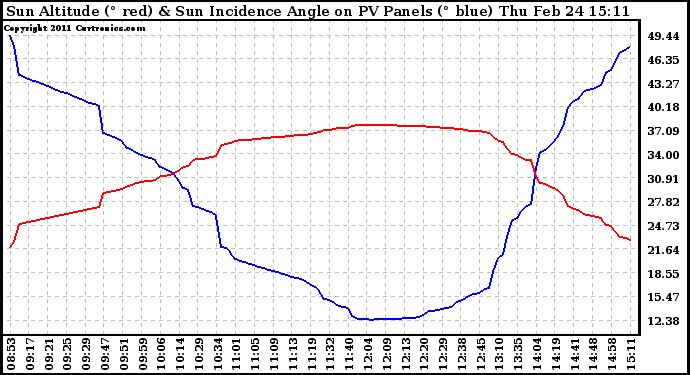The width and height of the screenshot is (690, 375).
Task: Click the 11:13 time label
Action: pyautogui.click(x=293, y=354)
